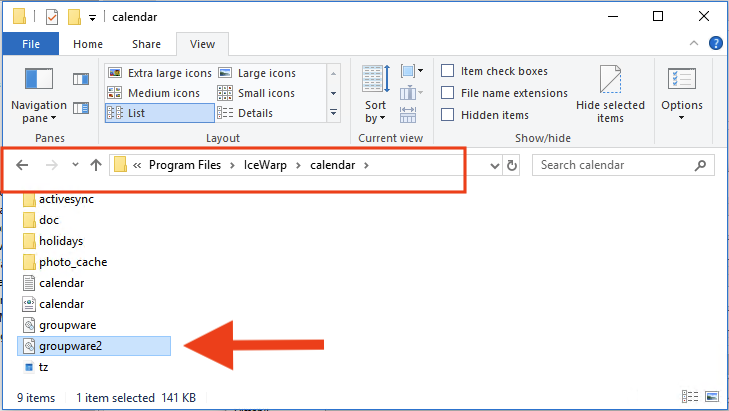
Task: Expand hidden path chevrons in address bar
Action: point(137,165)
